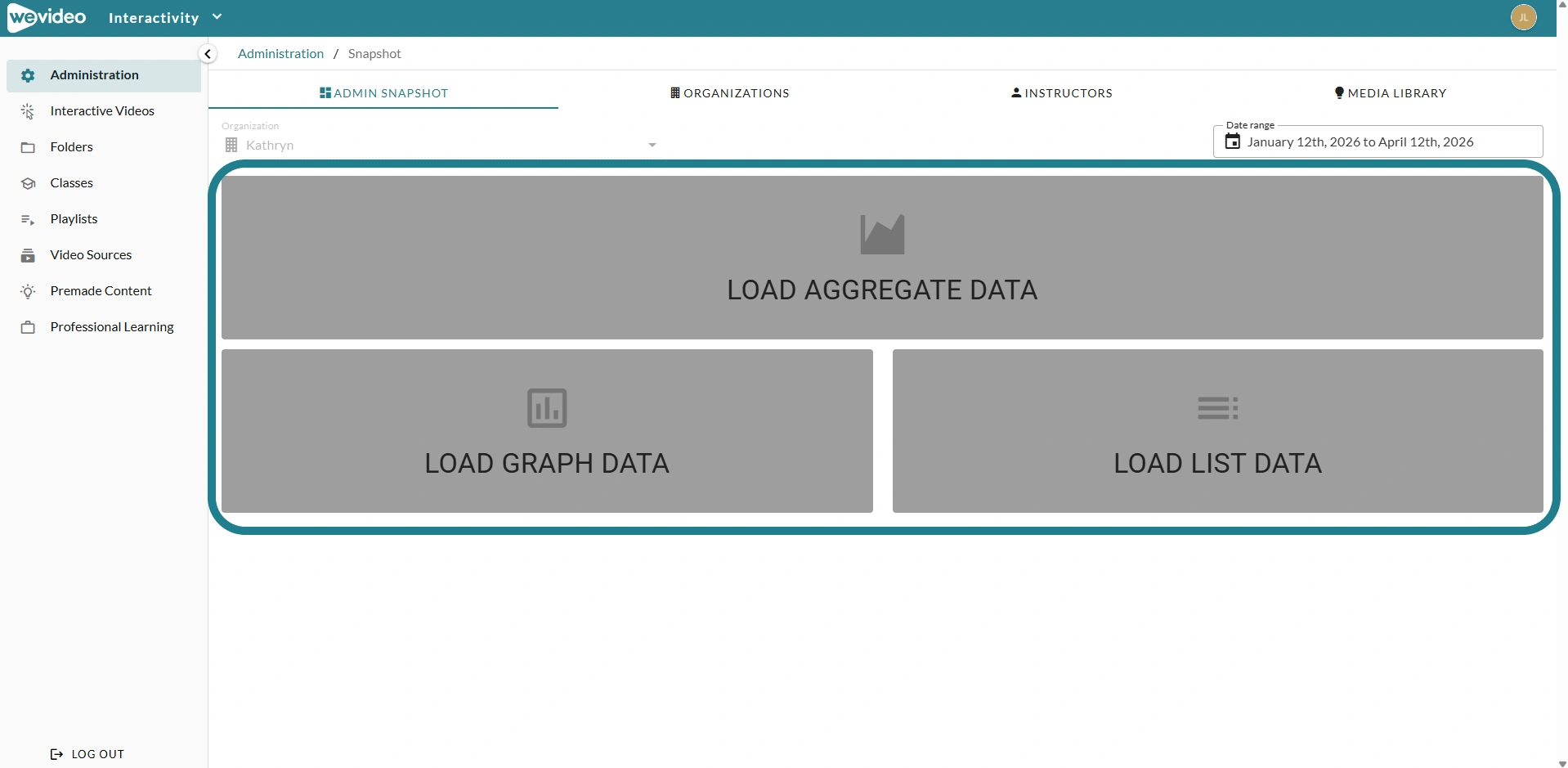
Task: Click the Playlists queue icon
Action: tap(28, 219)
